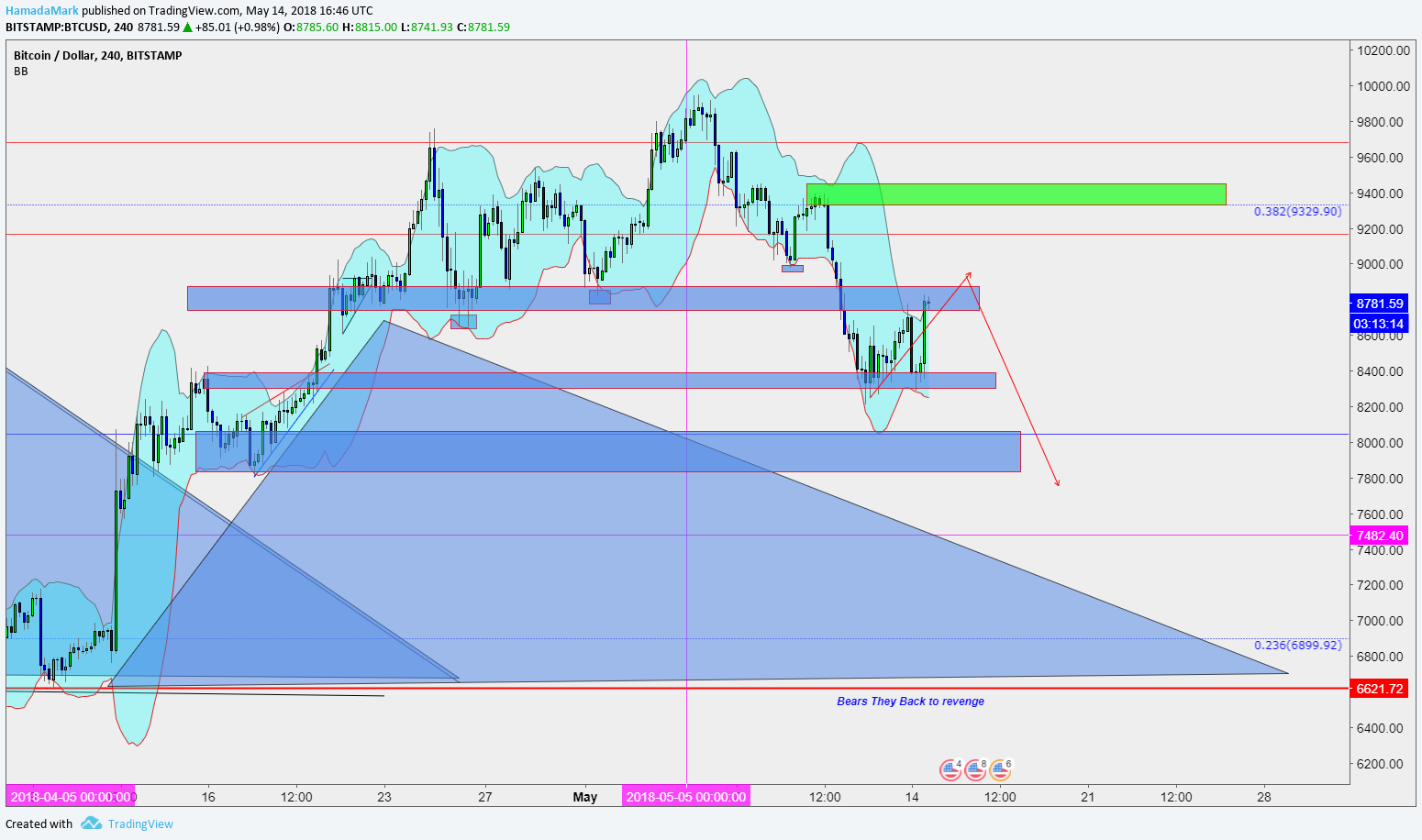Select the magenta price label 7482.40
Screen dimensions: 1422x840
pyautogui.click(x=1380, y=536)
